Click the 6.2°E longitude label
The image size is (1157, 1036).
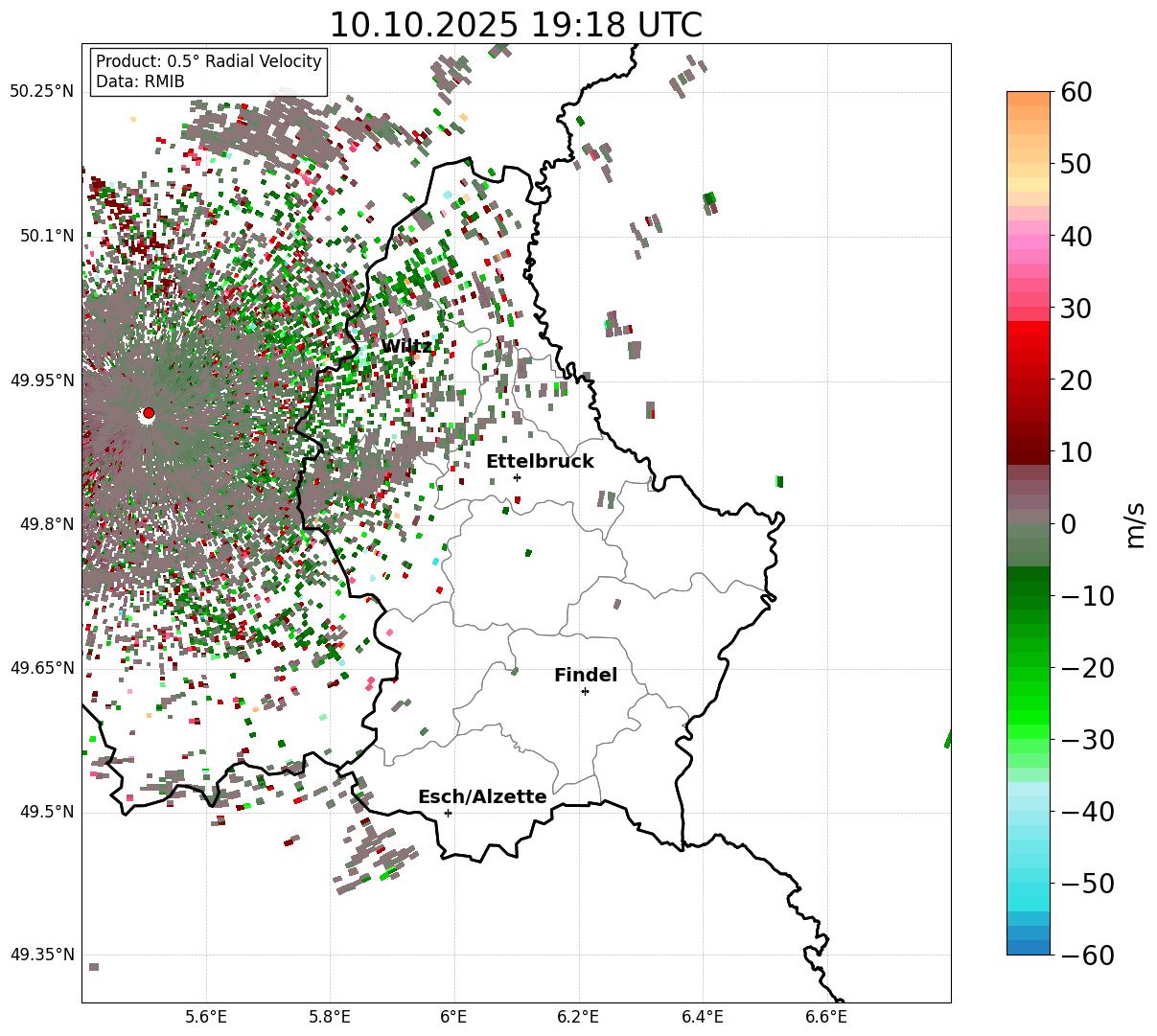(579, 1017)
